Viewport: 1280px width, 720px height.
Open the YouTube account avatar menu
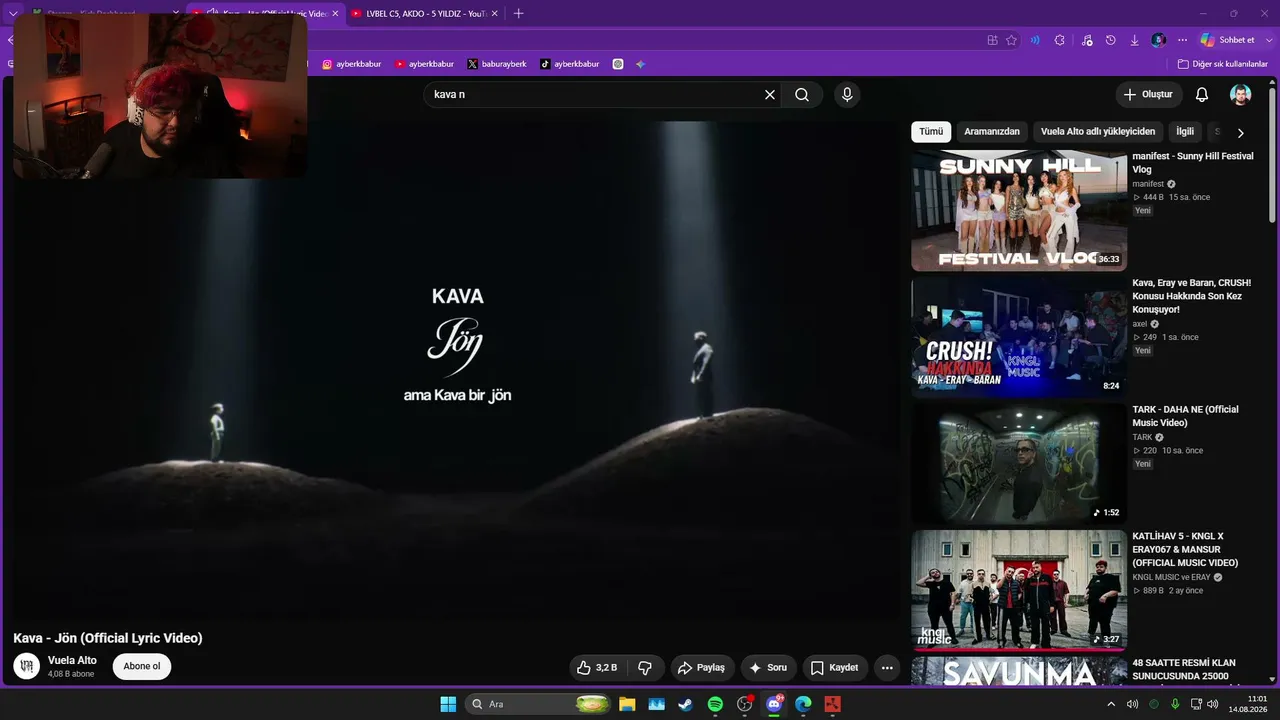[x=1240, y=95]
